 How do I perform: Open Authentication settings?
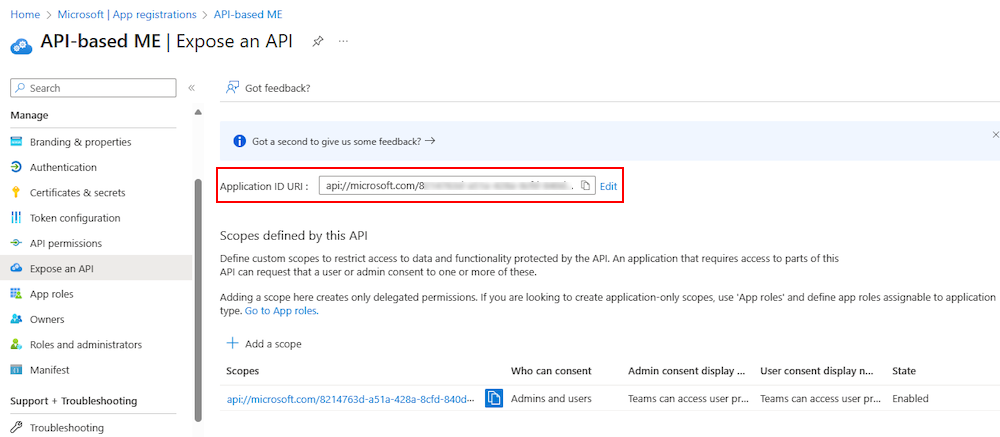[63, 167]
